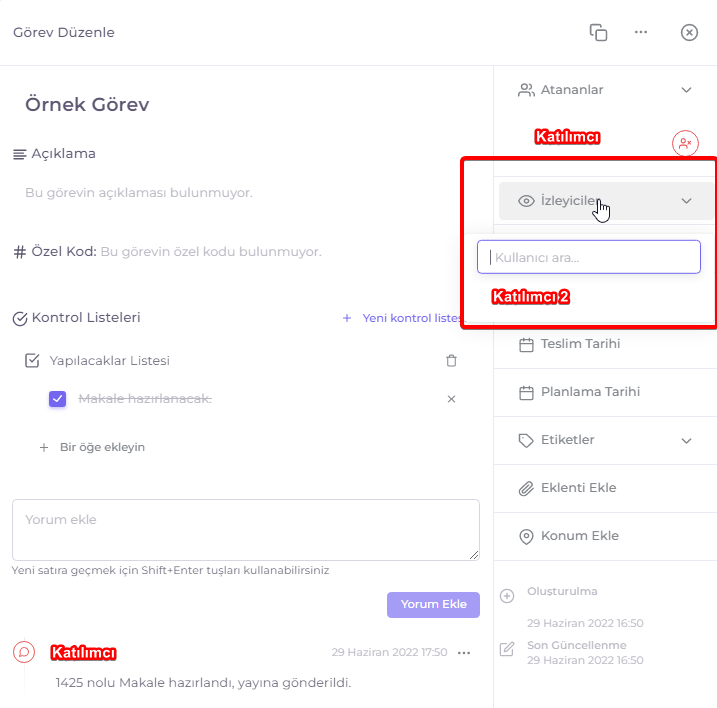Remove assigned Katılımcı with the red user icon

pyautogui.click(x=685, y=144)
